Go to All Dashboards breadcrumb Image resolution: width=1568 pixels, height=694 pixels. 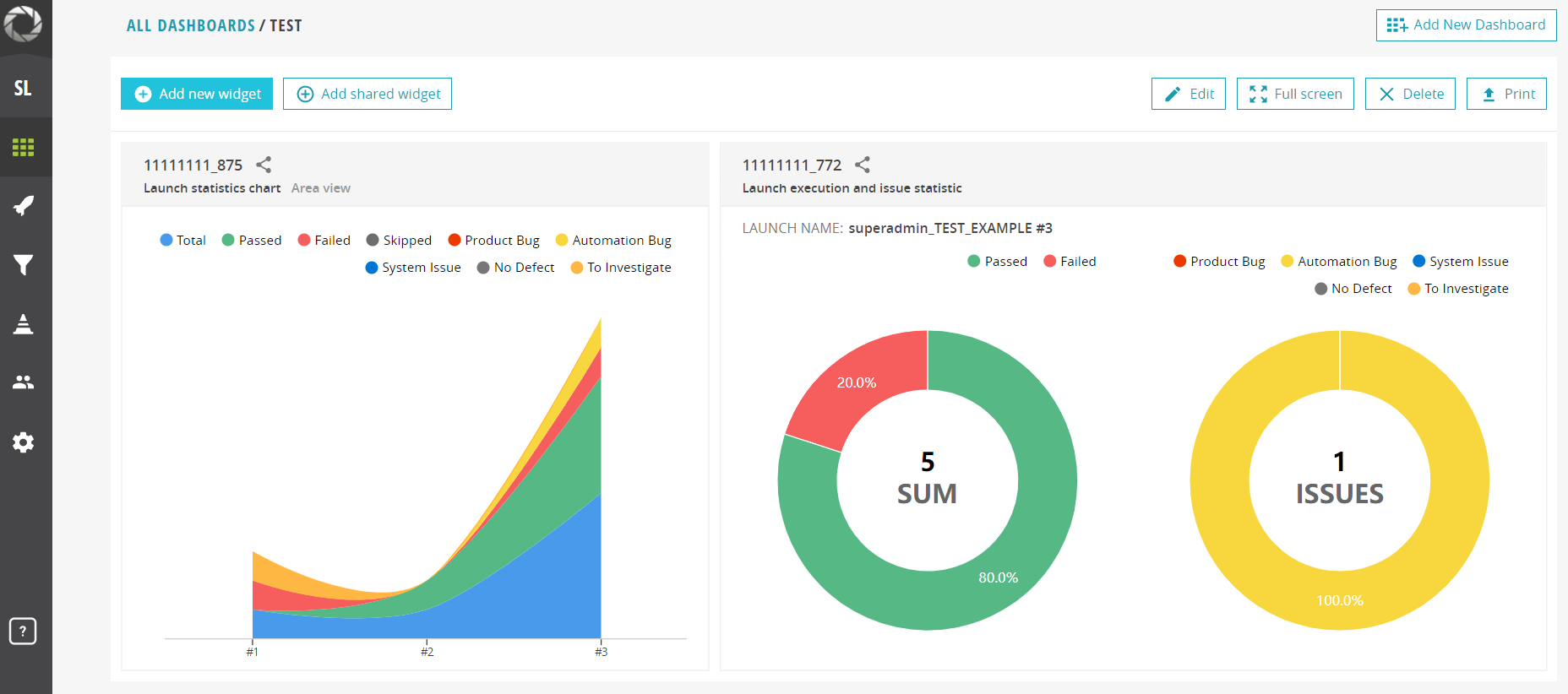click(x=191, y=25)
